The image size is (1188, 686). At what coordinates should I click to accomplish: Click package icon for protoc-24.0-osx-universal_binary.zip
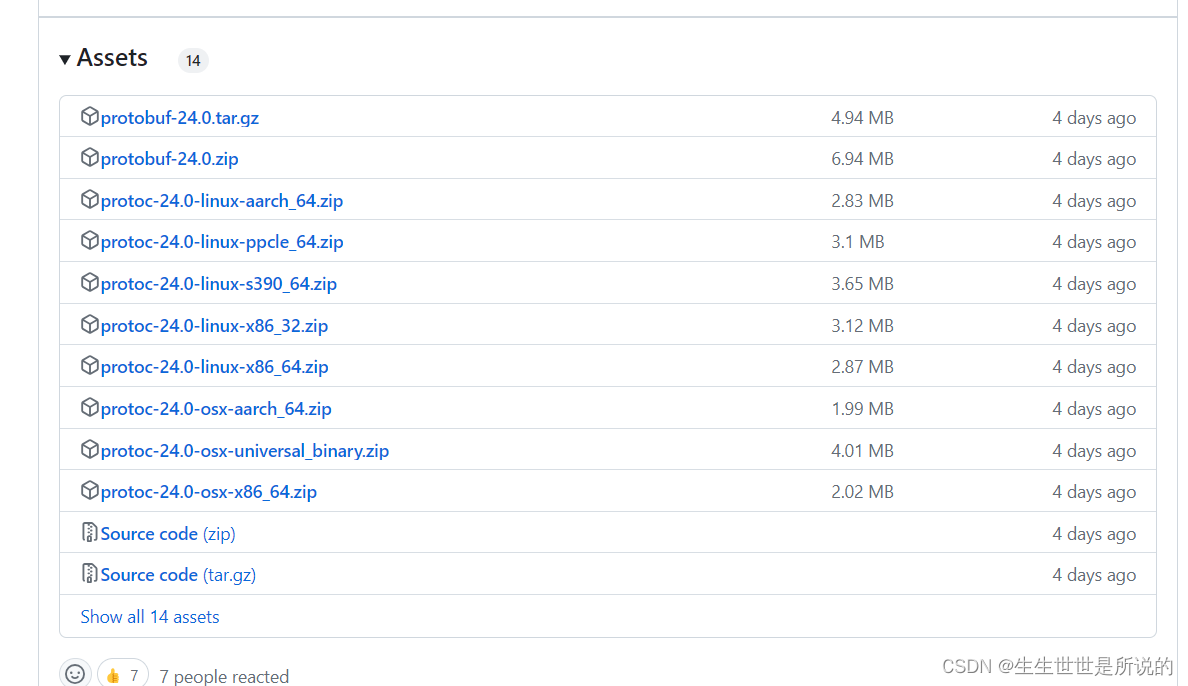click(x=89, y=449)
